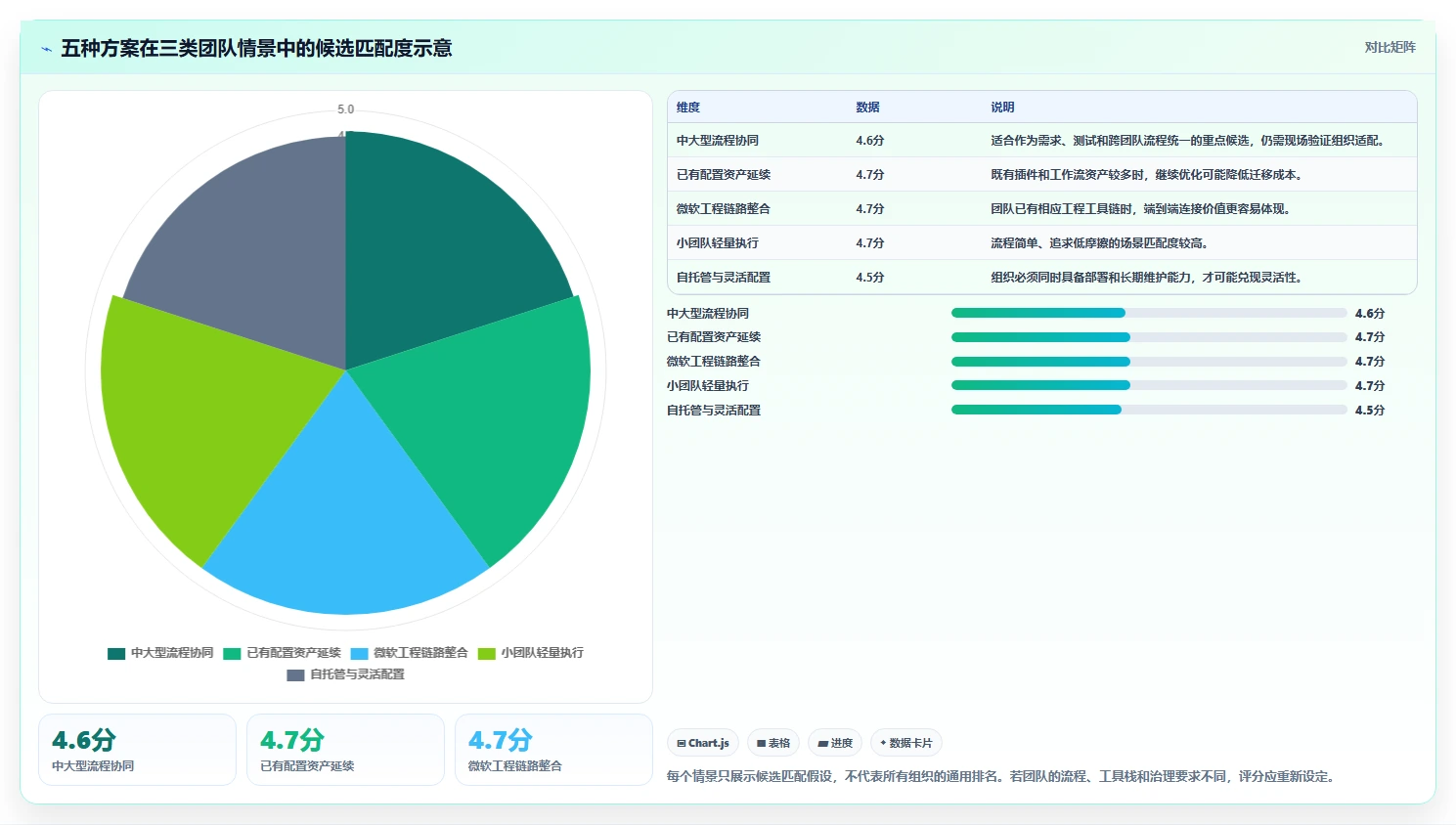This screenshot has height=825, width=1456.
Task: Toggle the 小团队轻量执行 legend color box
Action: [487, 654]
